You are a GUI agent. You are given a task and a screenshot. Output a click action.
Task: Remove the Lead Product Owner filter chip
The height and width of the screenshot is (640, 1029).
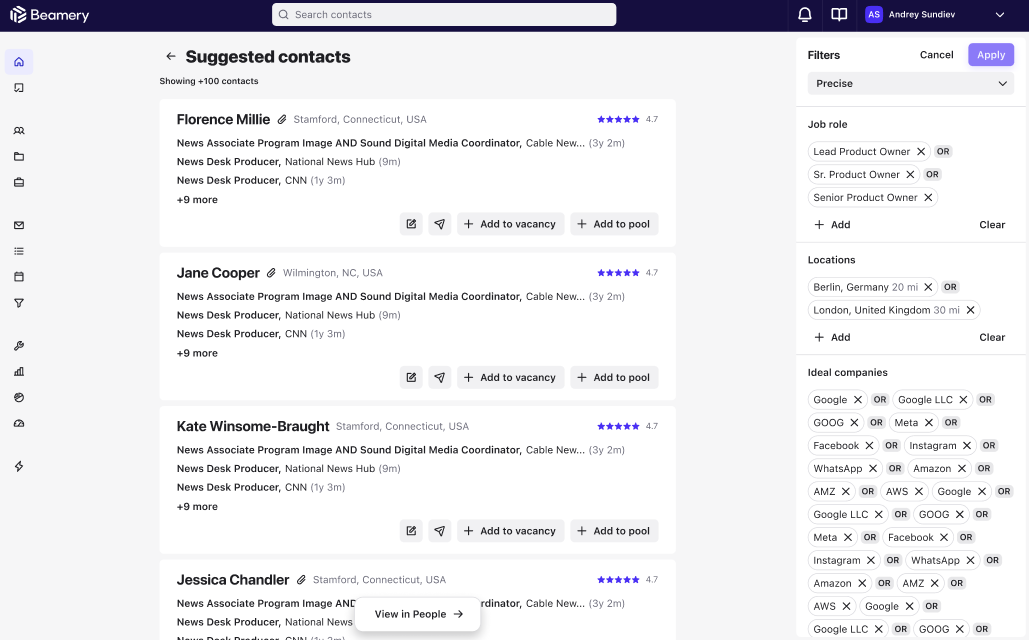tap(921, 152)
